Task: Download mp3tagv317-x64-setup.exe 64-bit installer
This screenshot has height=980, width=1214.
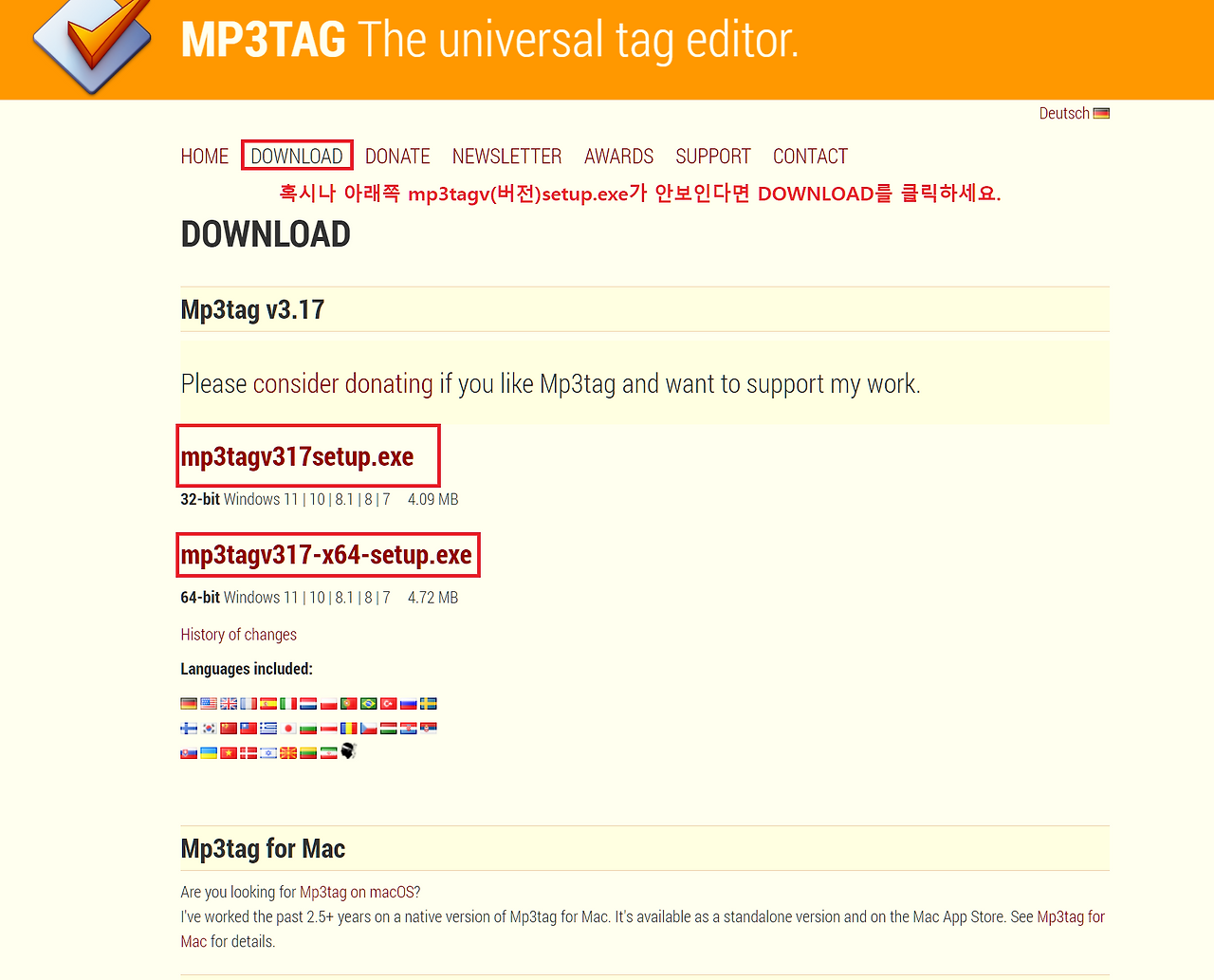Action: click(x=326, y=554)
